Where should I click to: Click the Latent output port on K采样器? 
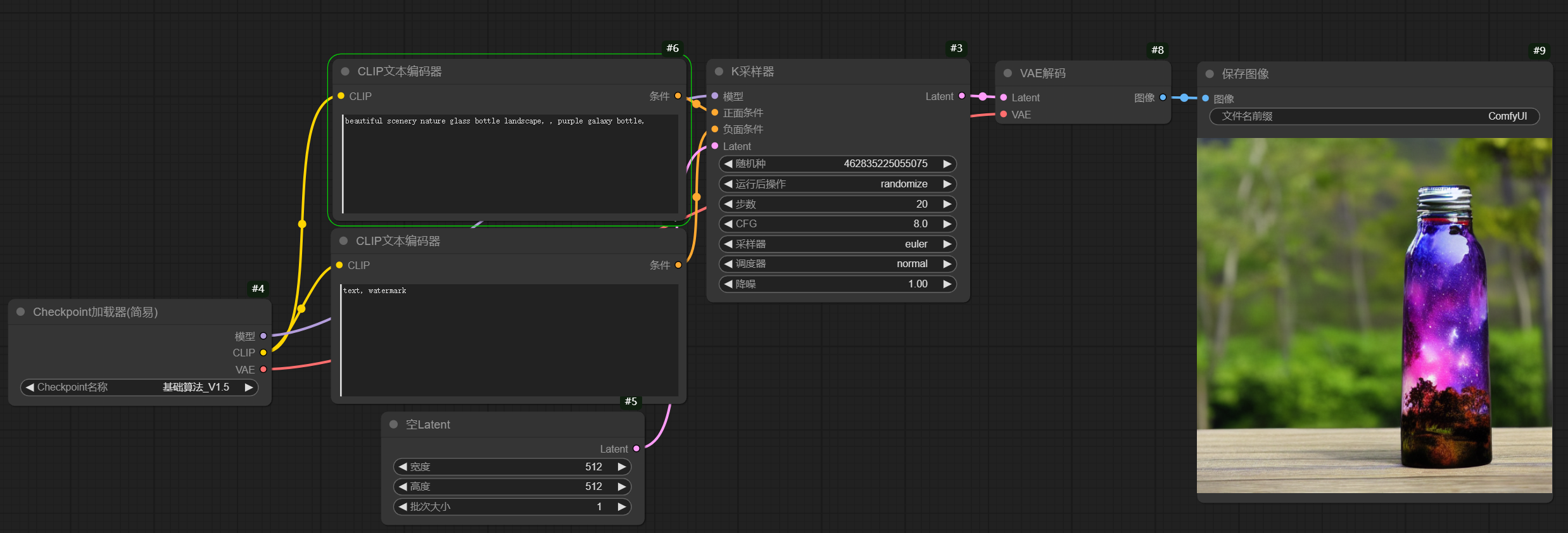click(962, 96)
